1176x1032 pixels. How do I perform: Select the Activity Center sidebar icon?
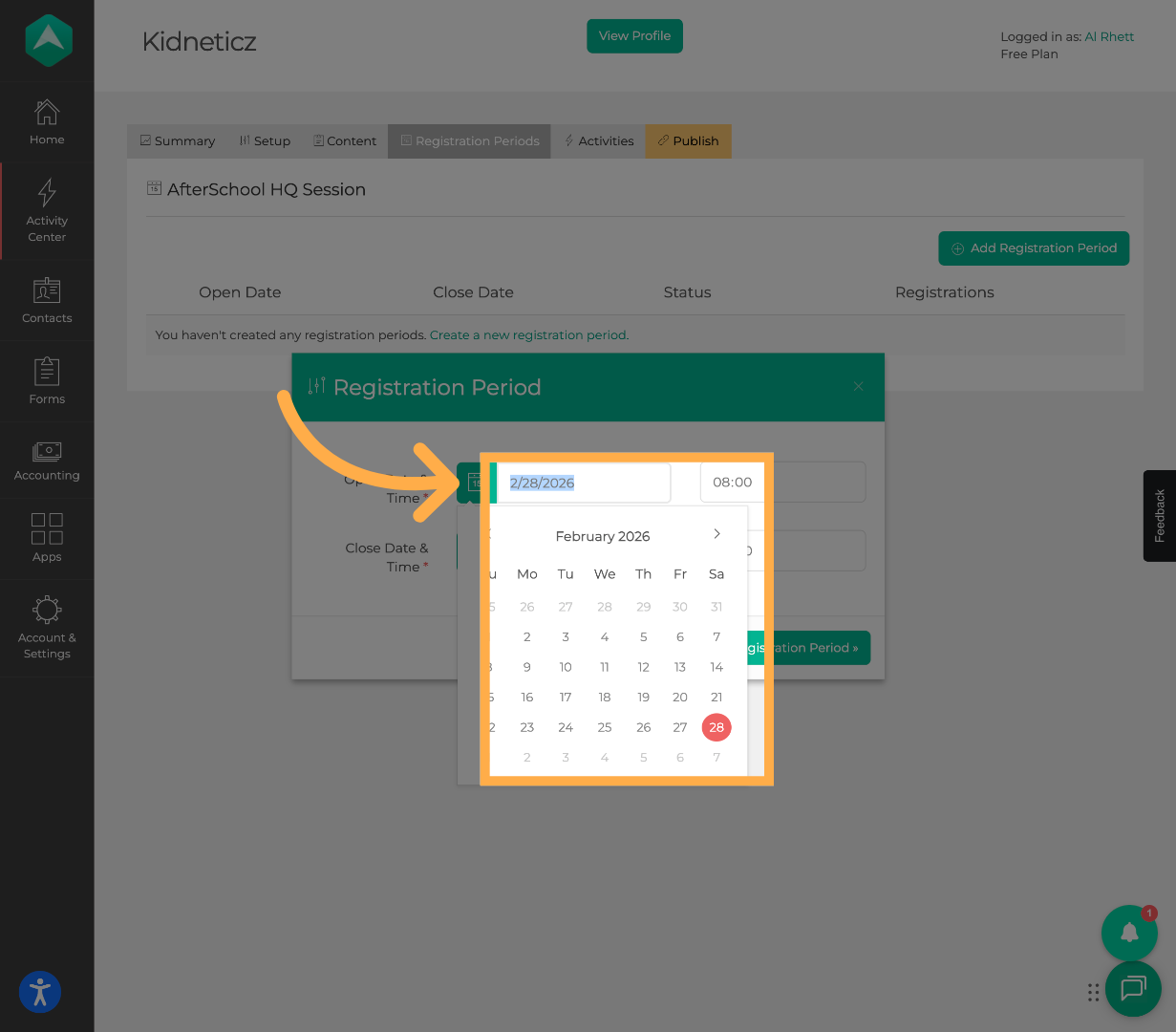tap(46, 210)
